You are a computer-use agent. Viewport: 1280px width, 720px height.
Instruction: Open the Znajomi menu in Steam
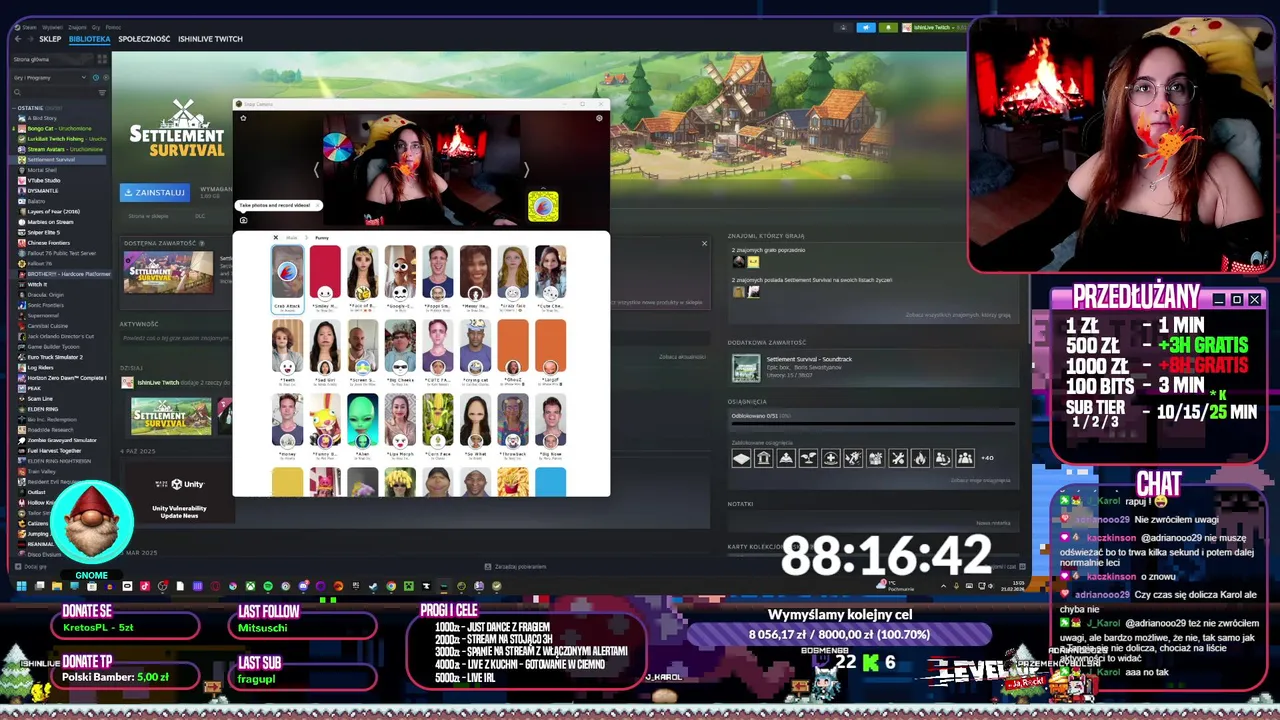(77, 27)
